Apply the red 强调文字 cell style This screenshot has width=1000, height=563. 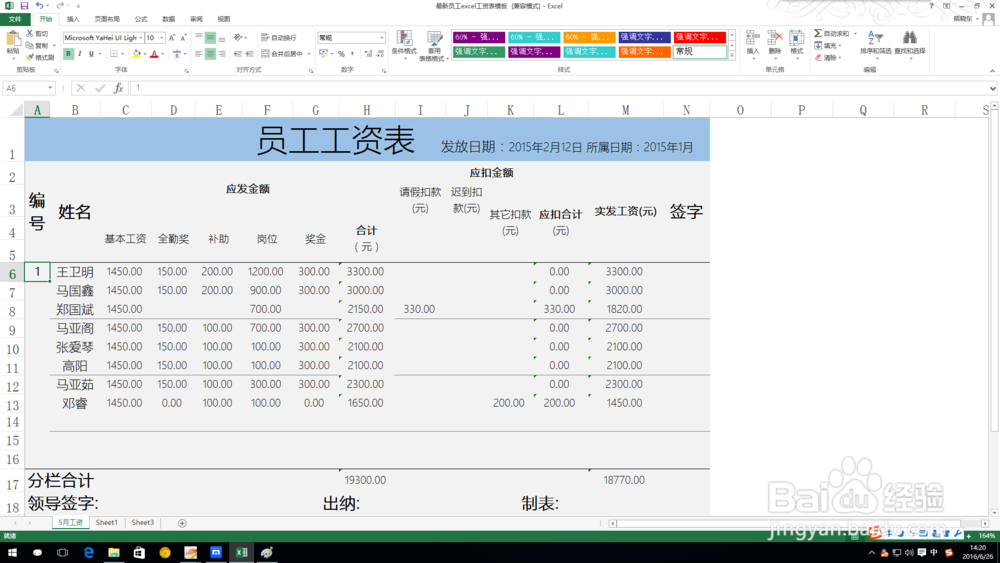click(700, 37)
